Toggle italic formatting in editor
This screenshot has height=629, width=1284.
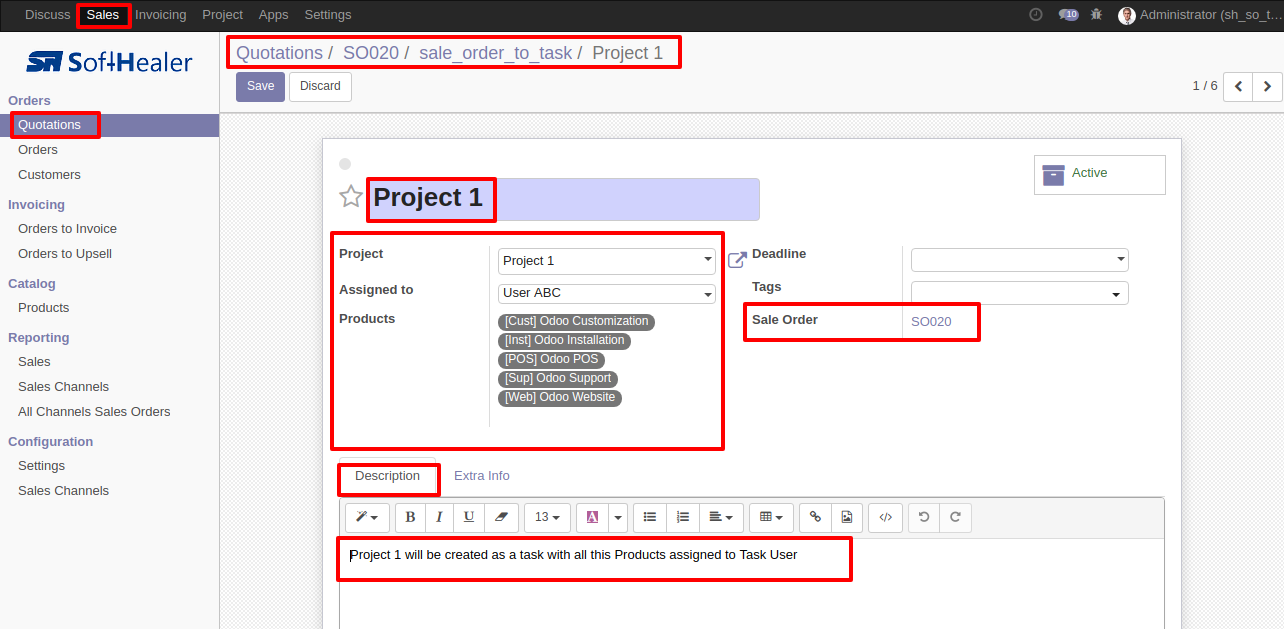[x=439, y=517]
